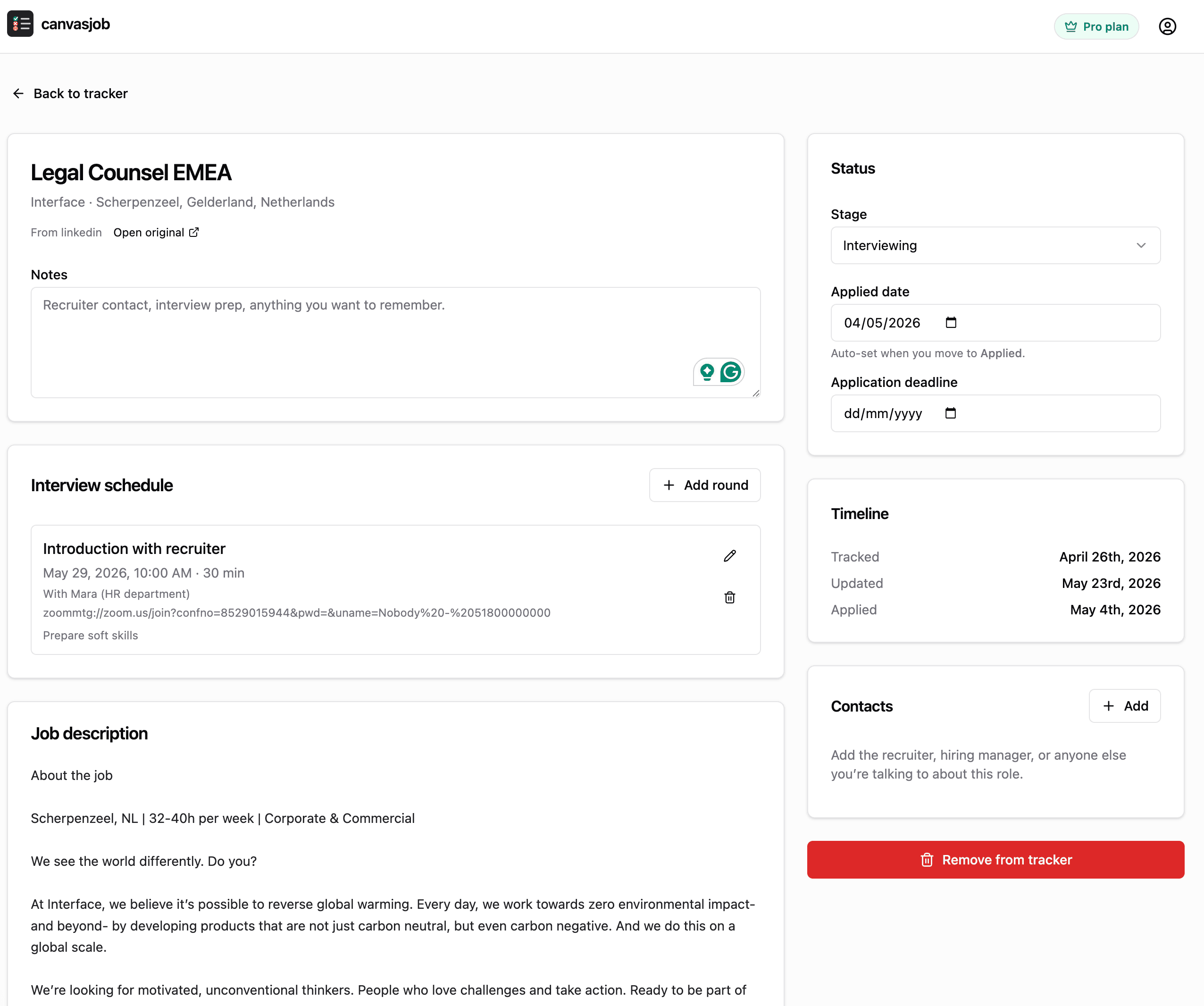Click 'Scherpenzeel, NL | 32-40h per week' line
The image size is (1204, 1006).
223,819
